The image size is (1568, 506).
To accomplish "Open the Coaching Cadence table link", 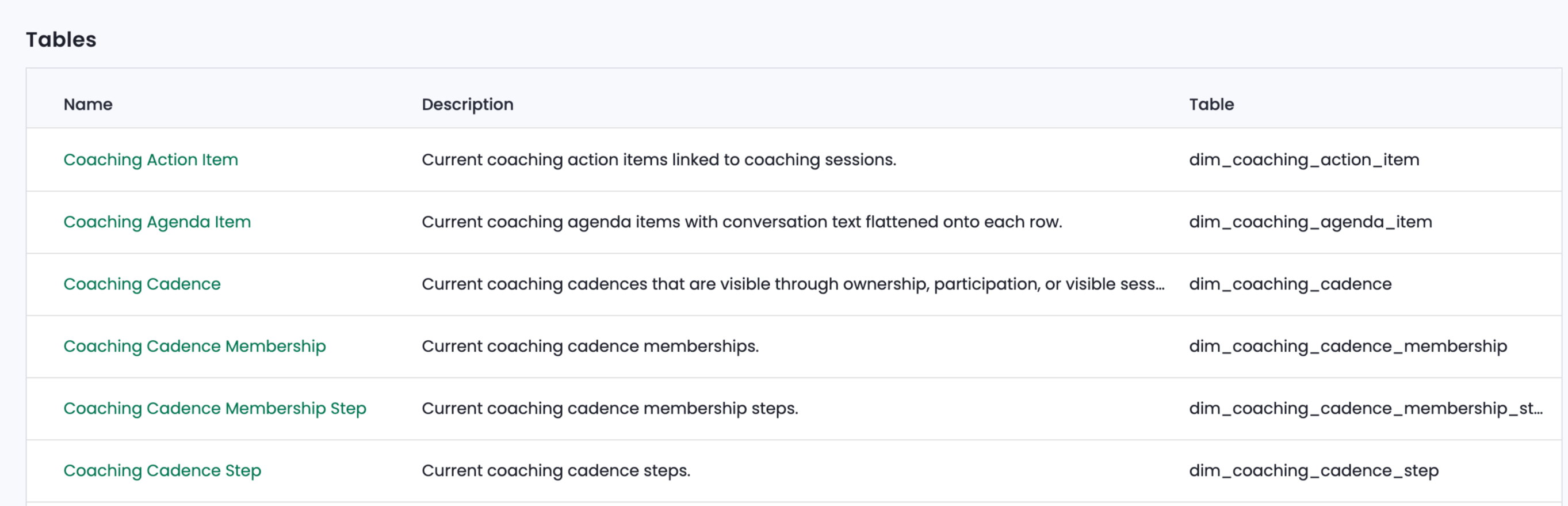I will 142,284.
